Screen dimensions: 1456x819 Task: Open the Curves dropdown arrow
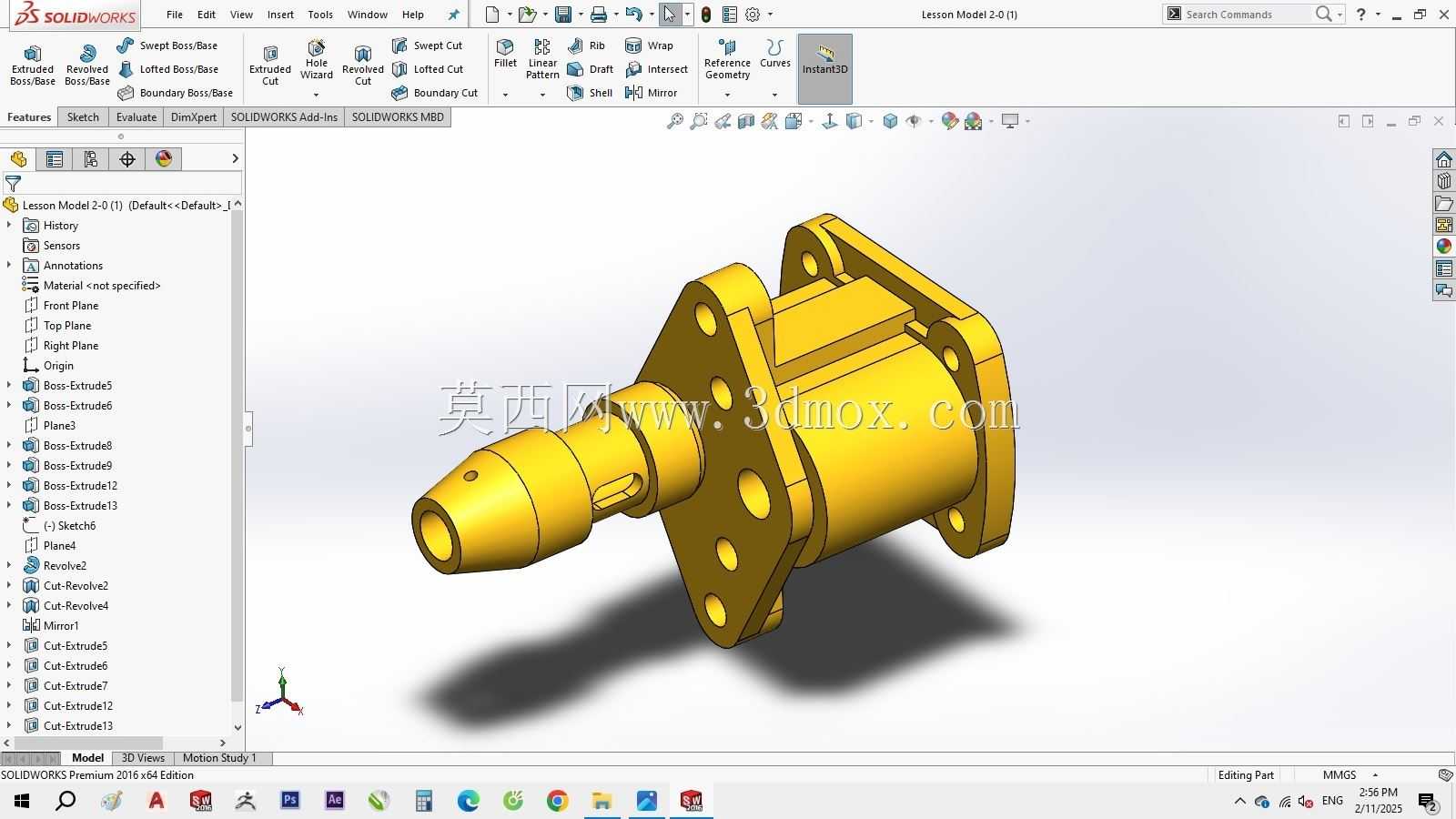point(774,95)
